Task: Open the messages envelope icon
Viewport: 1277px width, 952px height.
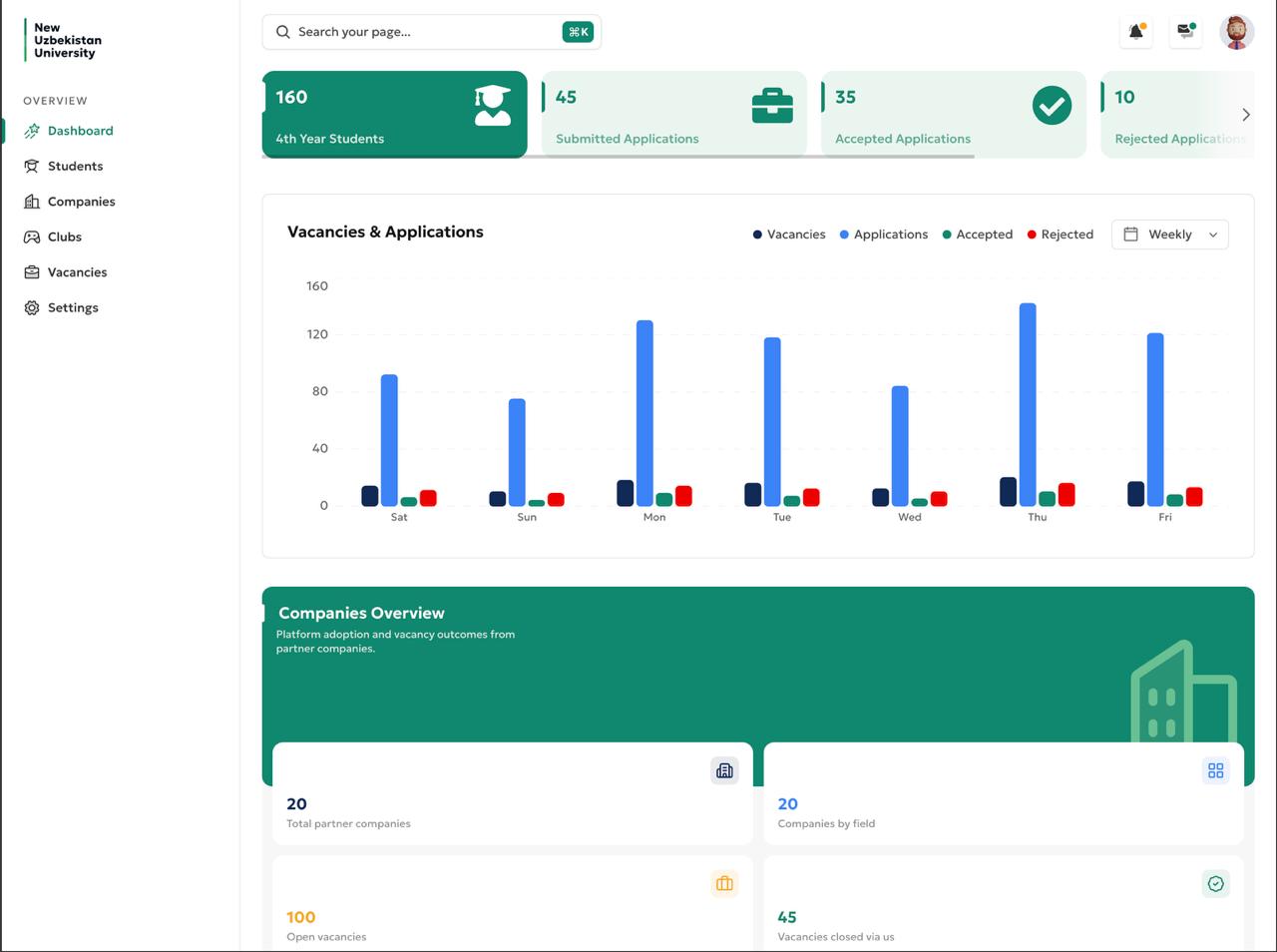Action: (1185, 32)
